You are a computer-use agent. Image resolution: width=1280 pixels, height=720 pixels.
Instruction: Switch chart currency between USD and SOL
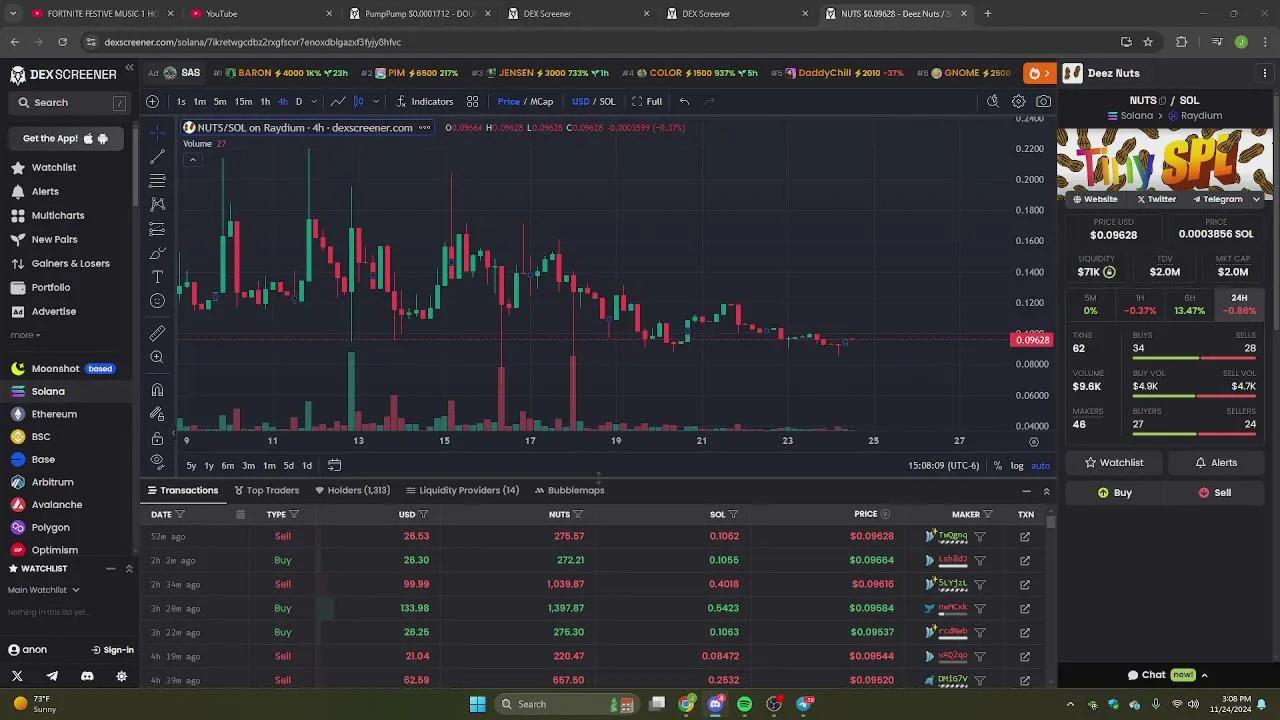593,101
